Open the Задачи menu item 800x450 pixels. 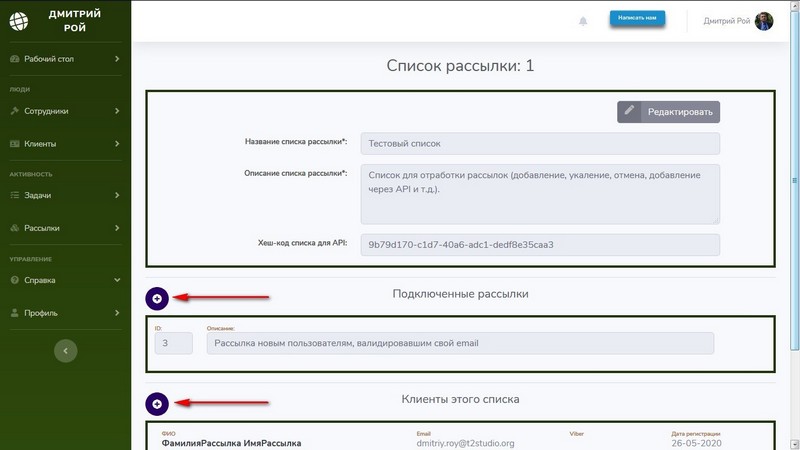click(x=37, y=195)
